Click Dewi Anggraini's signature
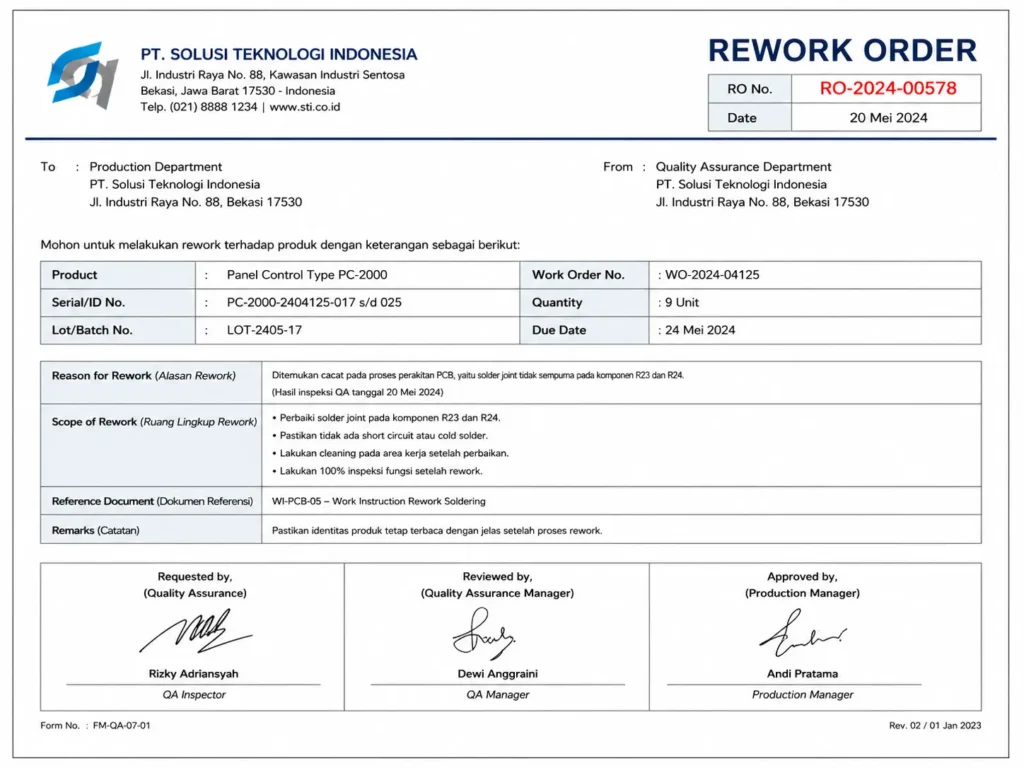 pos(483,632)
